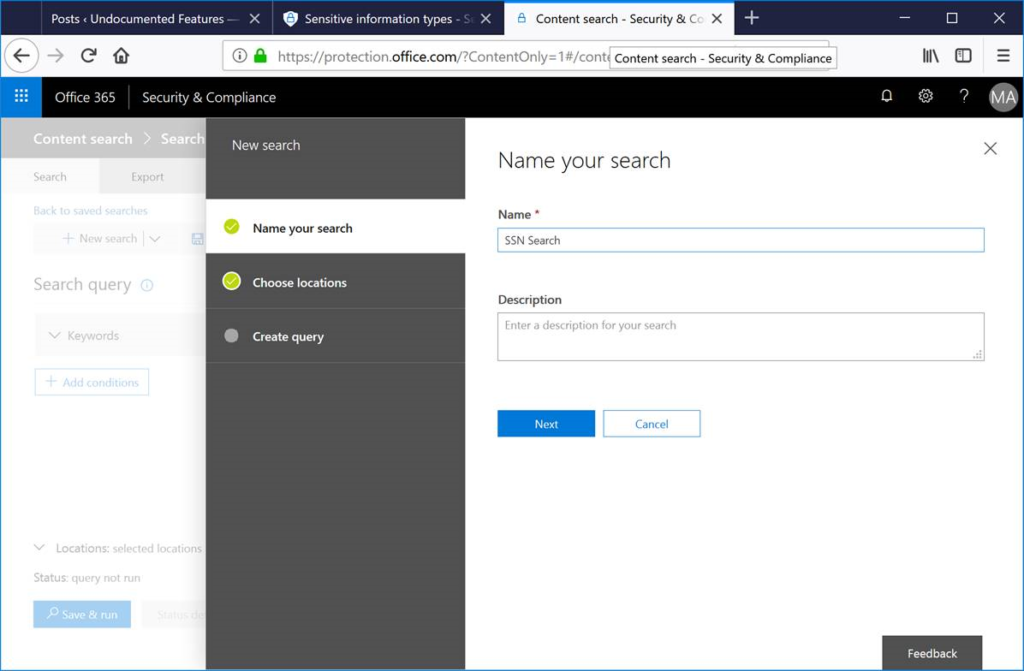The width and height of the screenshot is (1024, 671).
Task: Open the MA account avatar
Action: pyautogui.click(x=1003, y=98)
